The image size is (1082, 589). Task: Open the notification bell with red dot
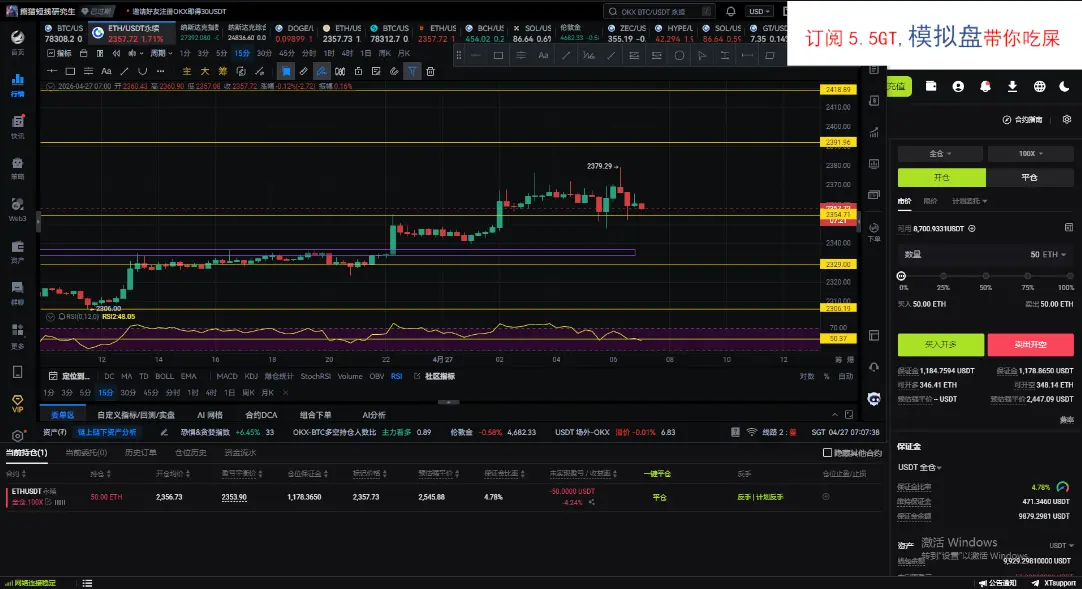985,86
